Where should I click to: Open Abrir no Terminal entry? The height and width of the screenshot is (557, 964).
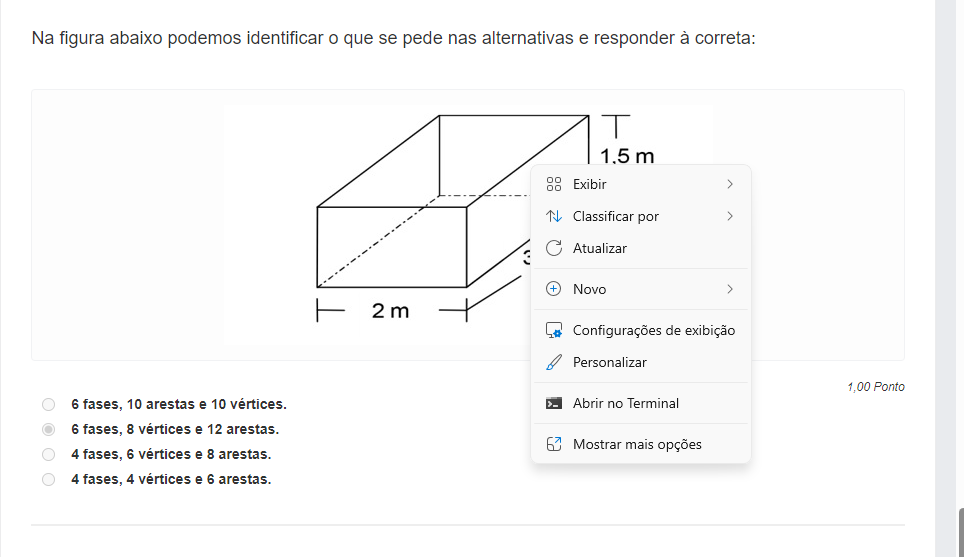point(625,403)
